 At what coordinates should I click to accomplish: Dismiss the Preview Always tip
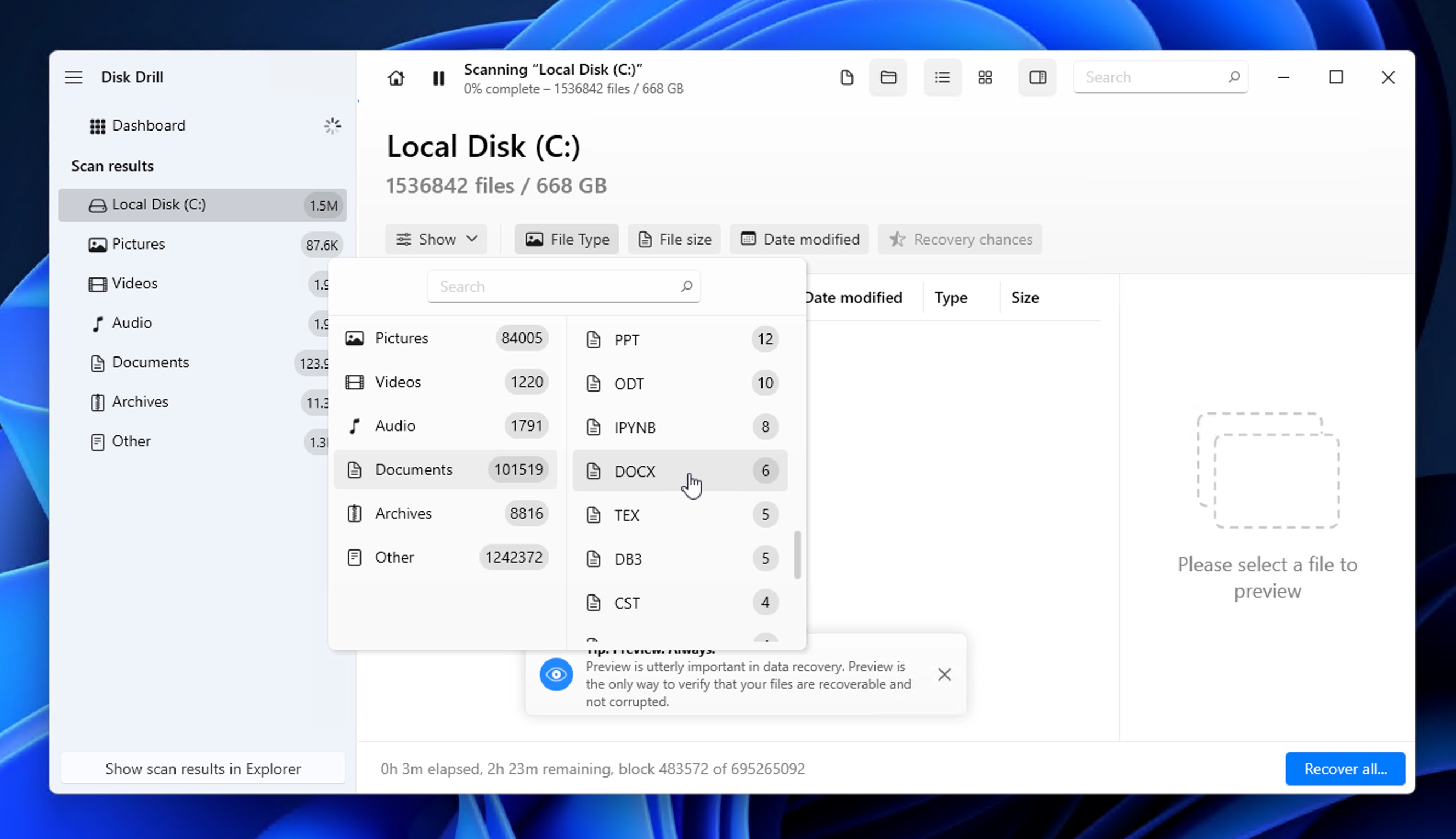944,674
